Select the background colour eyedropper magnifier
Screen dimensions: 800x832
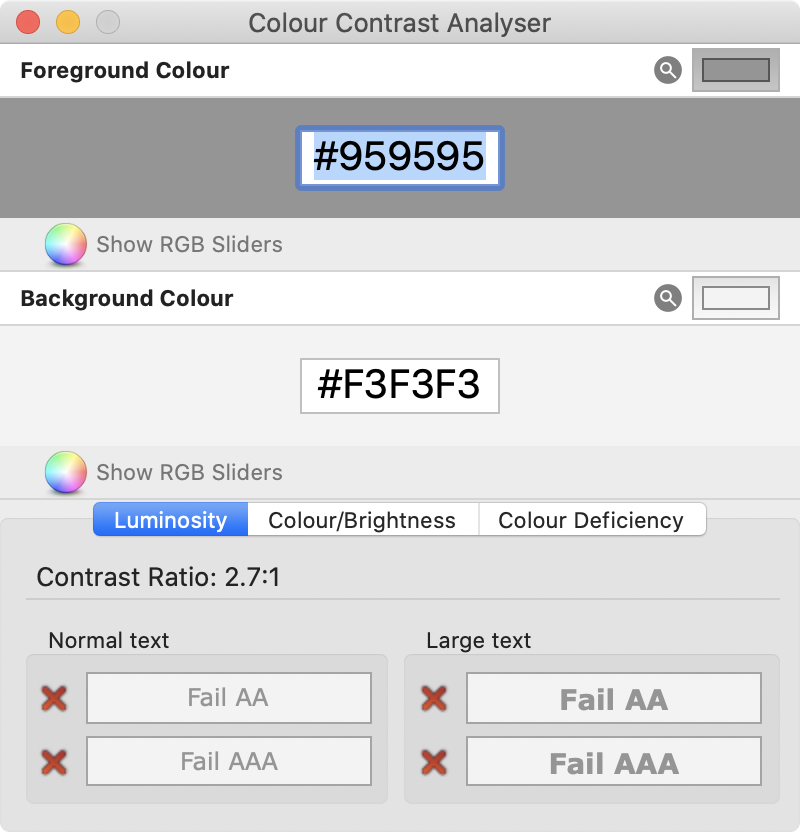[x=666, y=298]
